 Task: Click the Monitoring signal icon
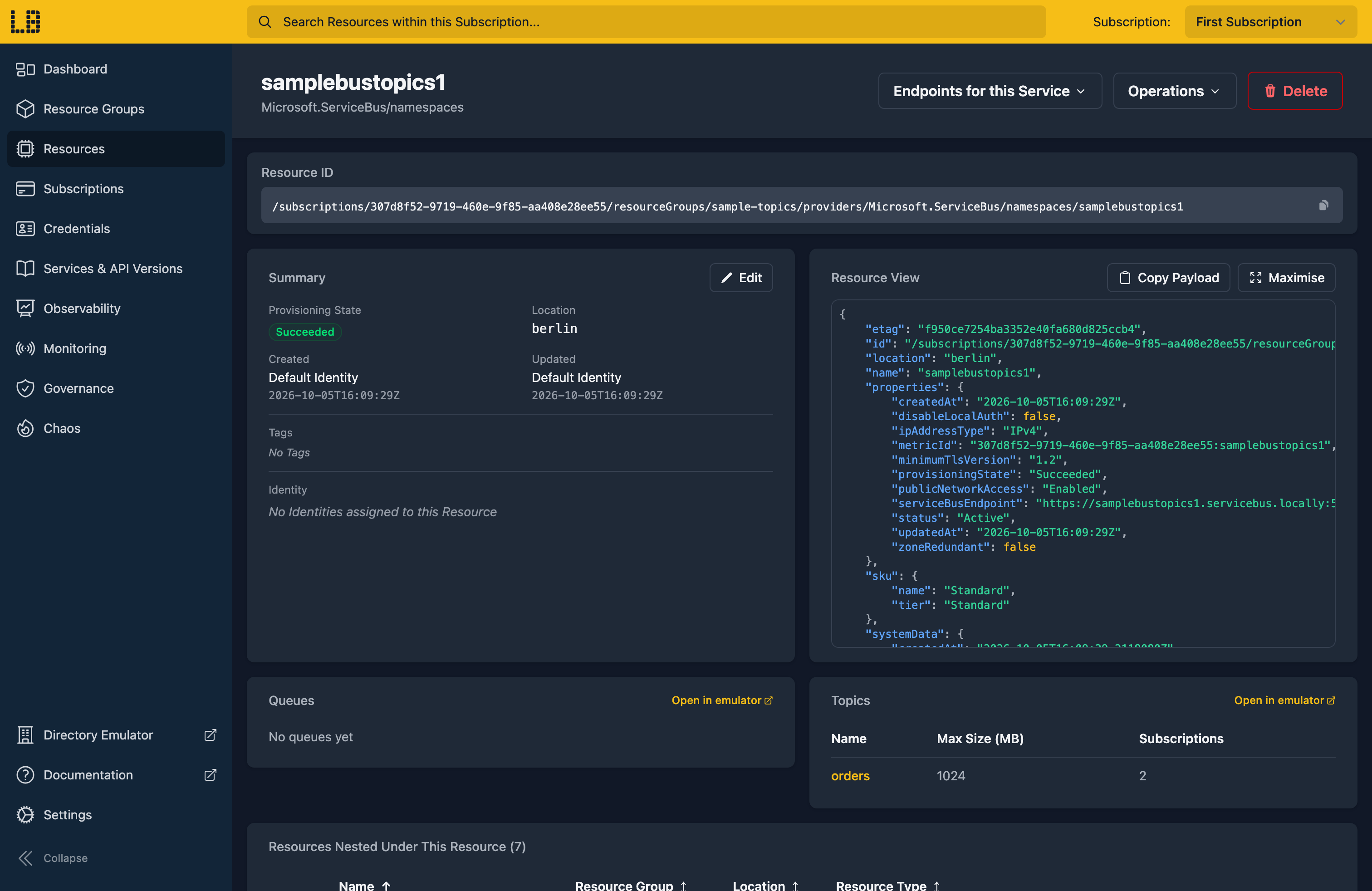[25, 349]
